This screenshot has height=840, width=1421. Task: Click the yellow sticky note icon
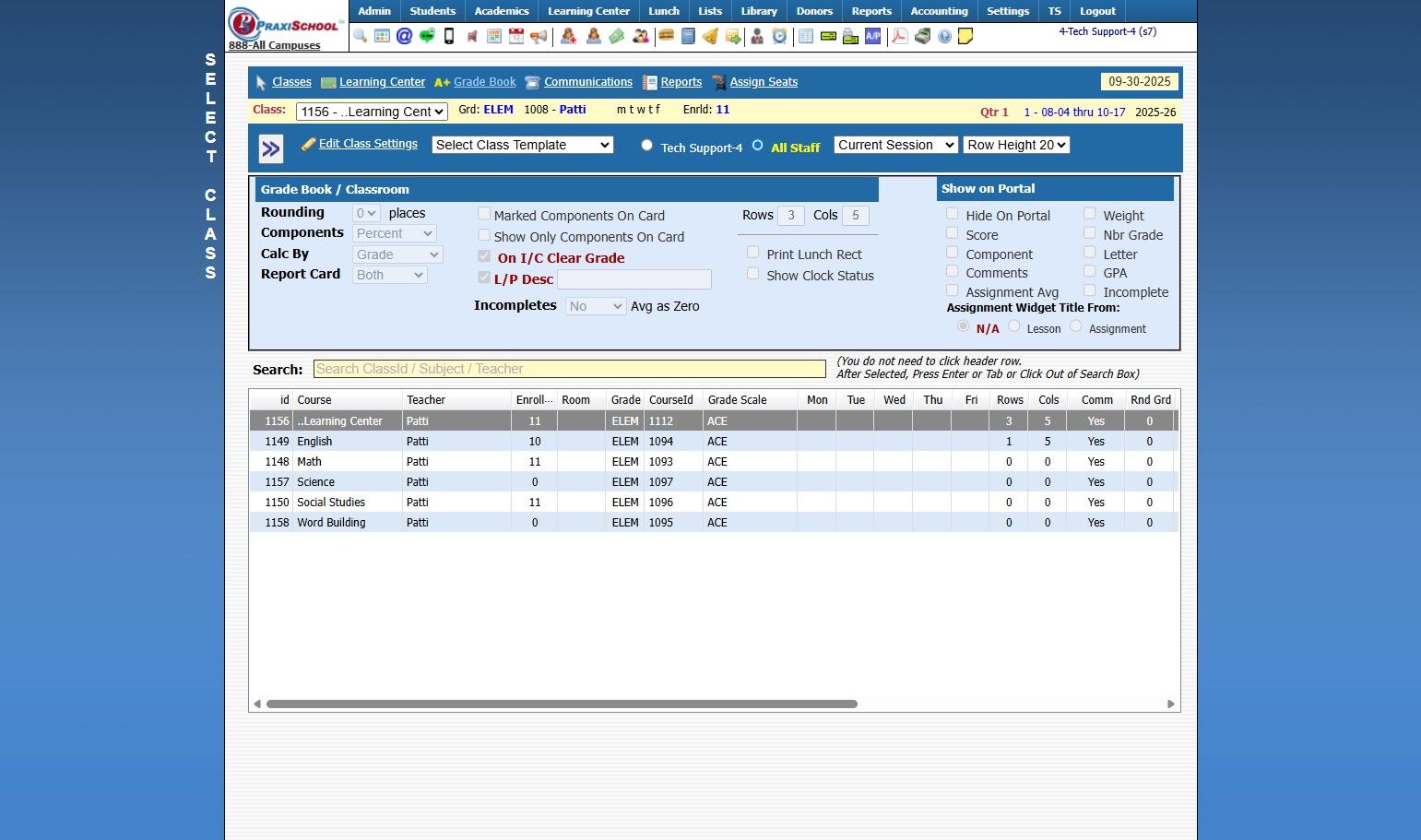(965, 36)
